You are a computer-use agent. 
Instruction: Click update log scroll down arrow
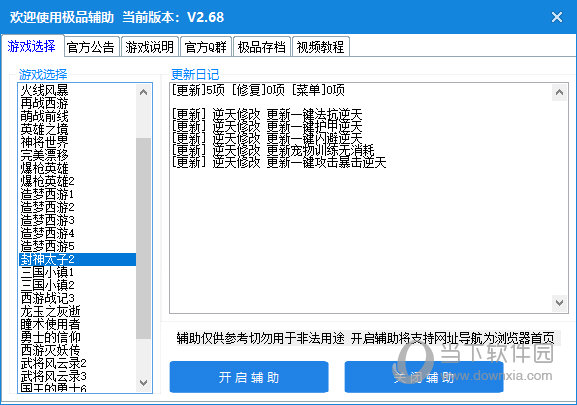[x=559, y=303]
